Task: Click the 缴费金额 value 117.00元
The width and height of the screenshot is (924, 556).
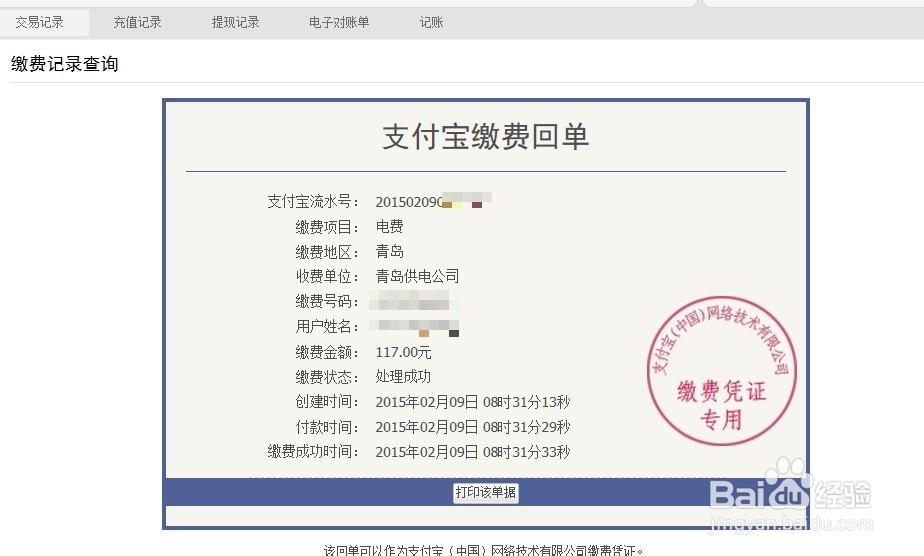Action: (x=404, y=352)
